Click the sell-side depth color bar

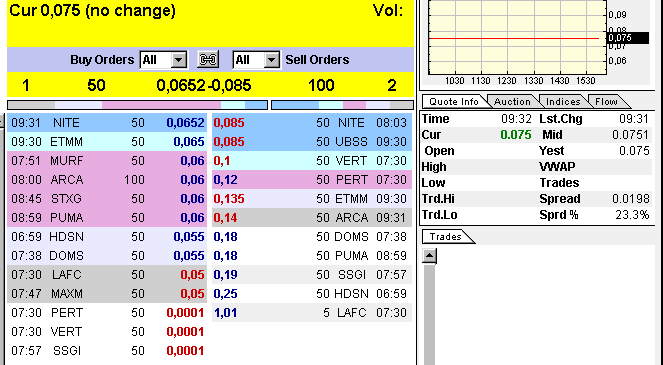pyautogui.click(x=342, y=104)
